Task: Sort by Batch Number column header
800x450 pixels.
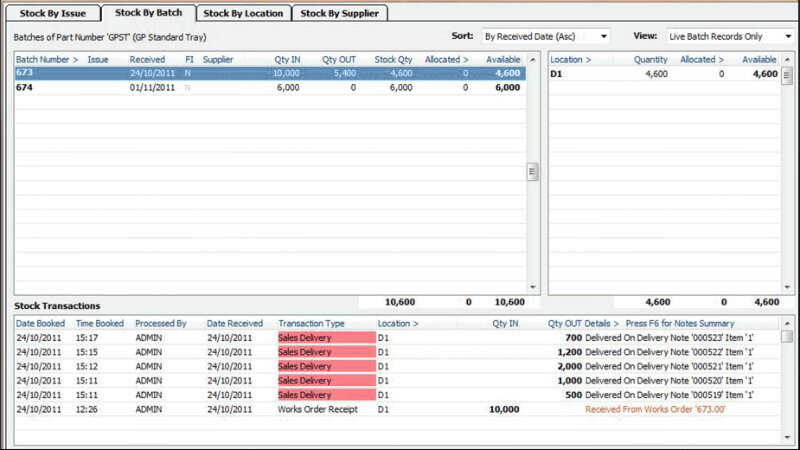Action: 47,60
